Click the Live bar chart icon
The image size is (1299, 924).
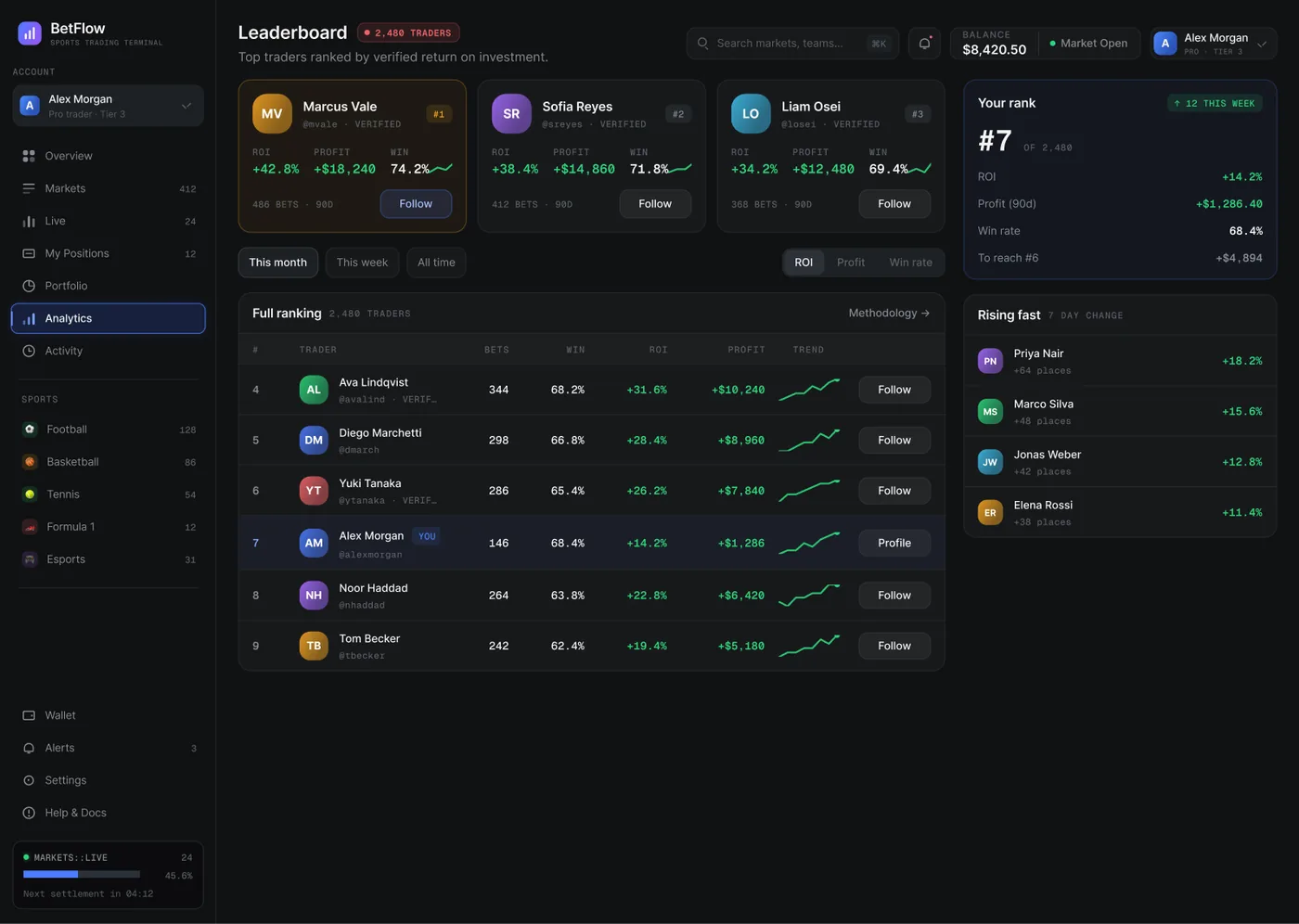tap(29, 221)
